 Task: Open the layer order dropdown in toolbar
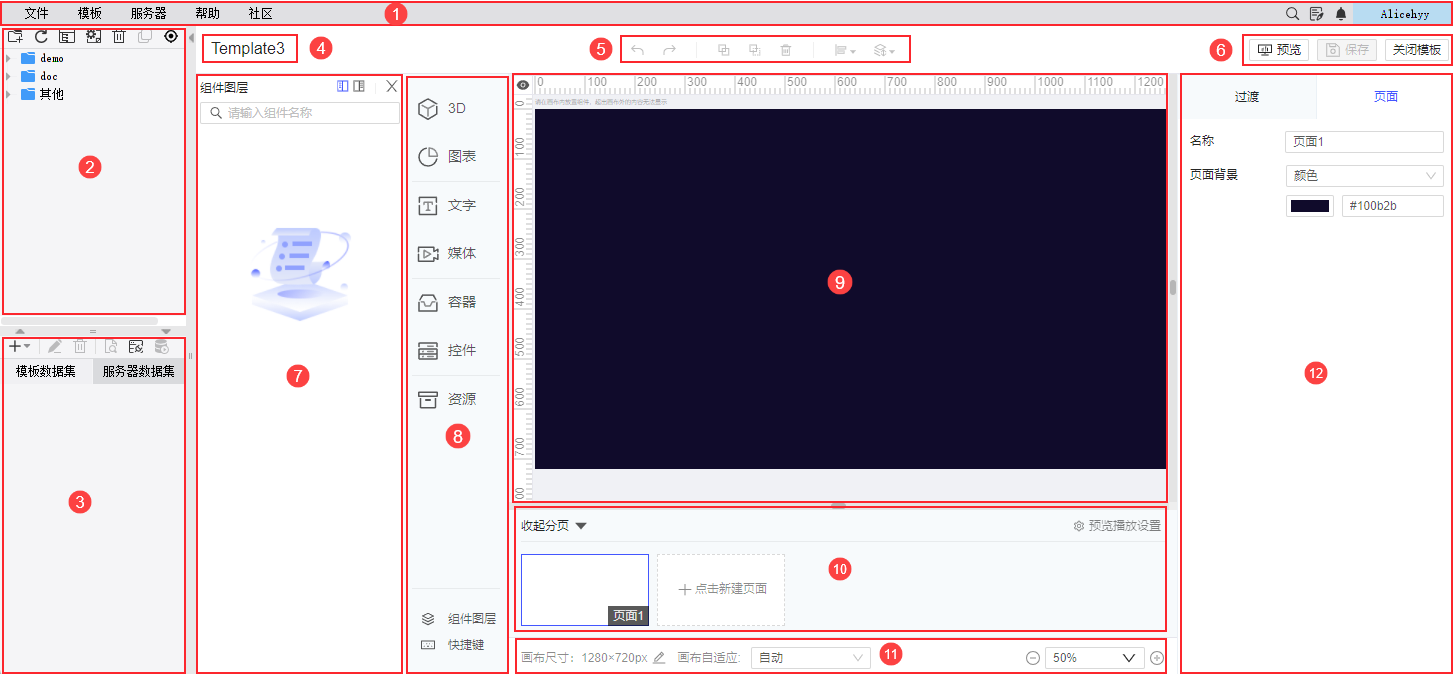884,50
